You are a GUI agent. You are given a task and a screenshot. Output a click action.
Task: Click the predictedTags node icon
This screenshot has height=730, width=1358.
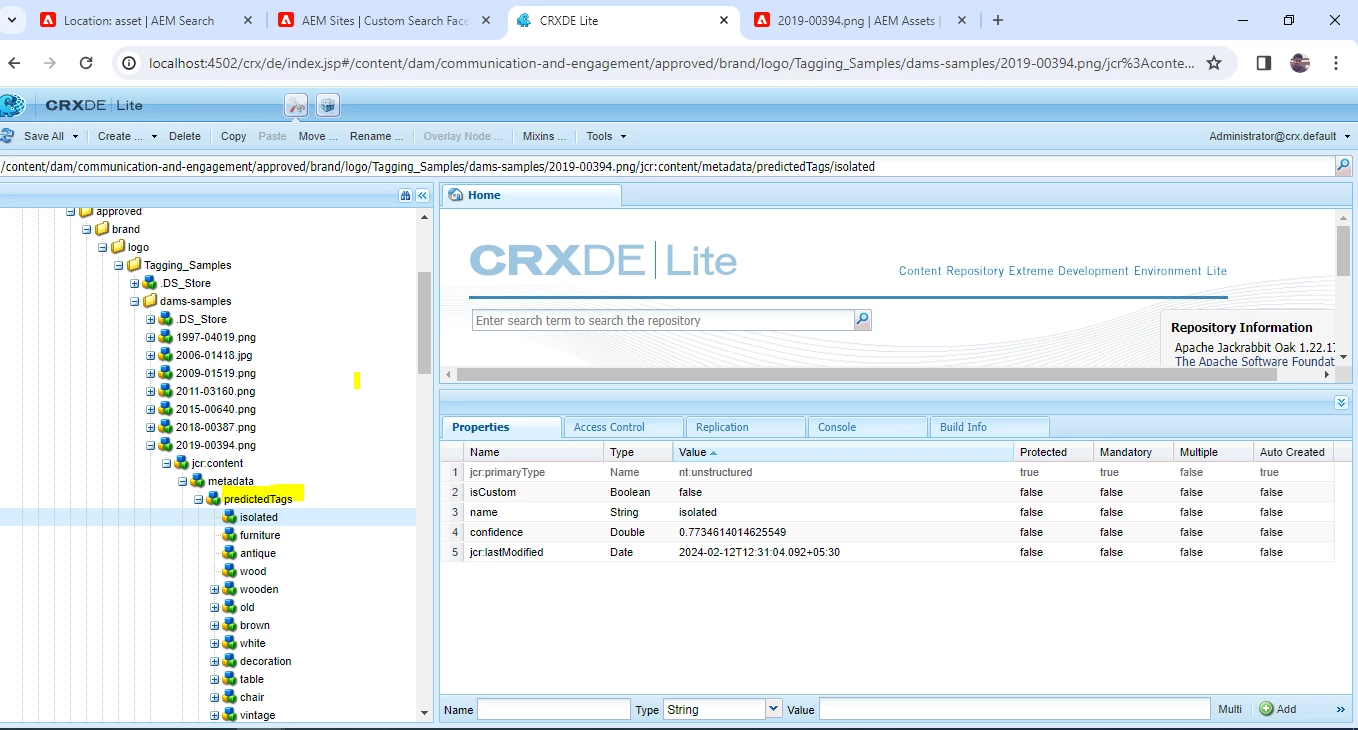pyautogui.click(x=214, y=499)
